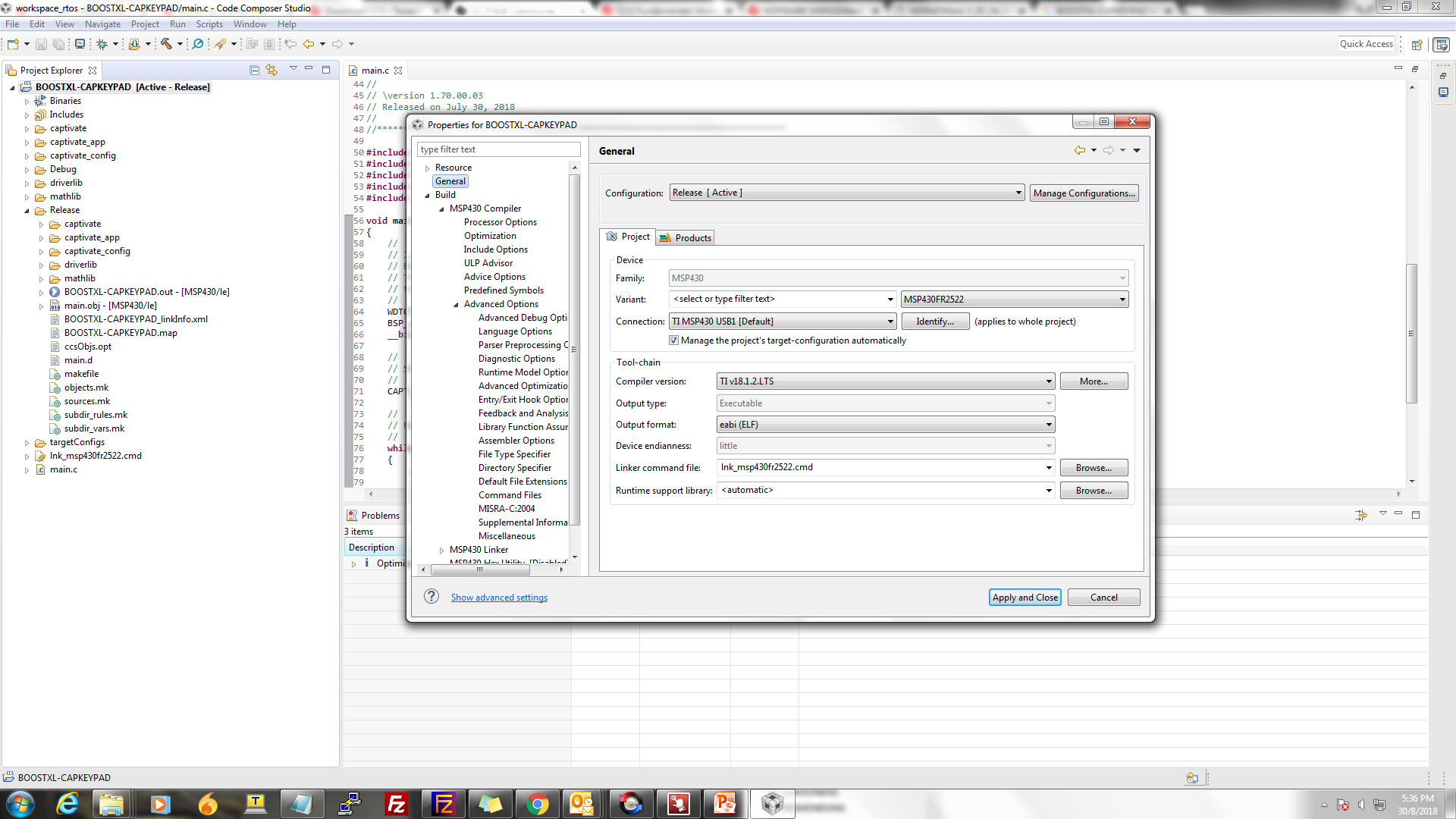Open the Scripts menu
1456x819 pixels.
click(x=209, y=24)
